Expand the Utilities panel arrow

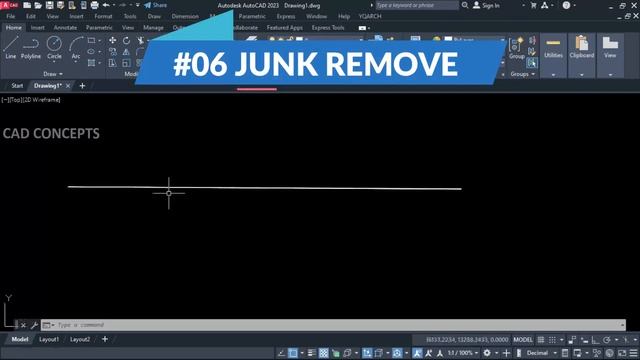coord(553,75)
